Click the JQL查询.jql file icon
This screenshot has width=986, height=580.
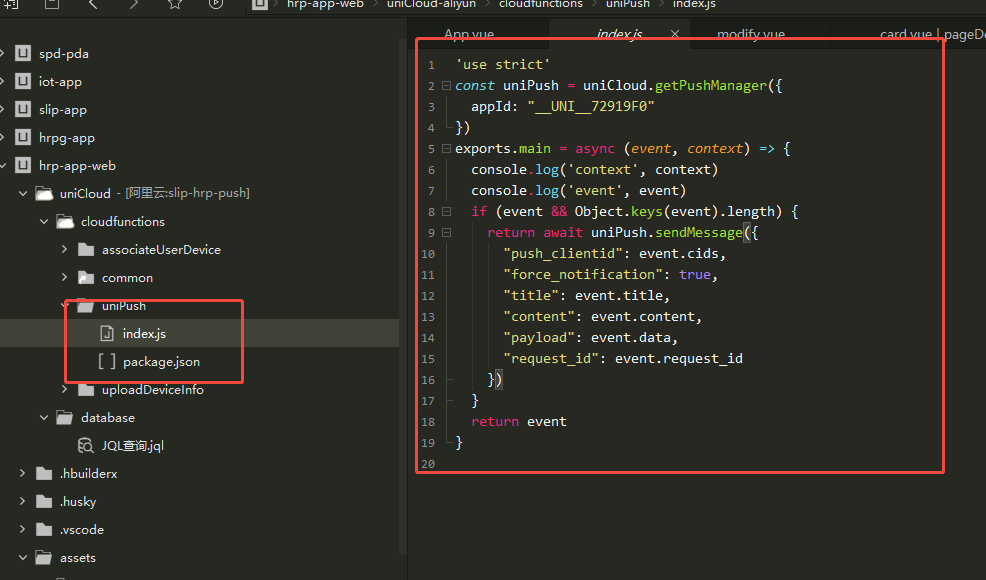click(86, 446)
